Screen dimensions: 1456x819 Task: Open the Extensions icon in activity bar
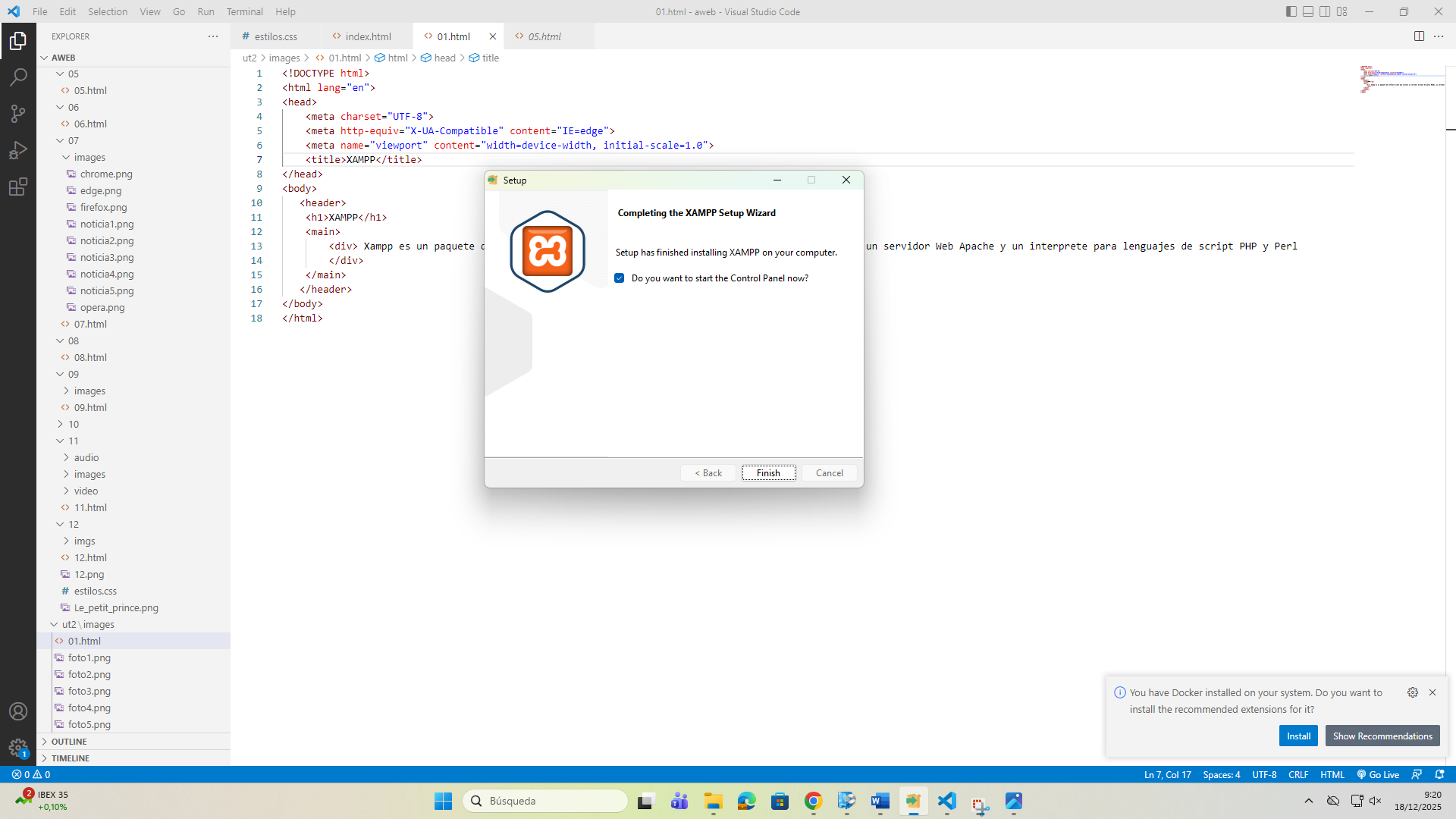18,187
